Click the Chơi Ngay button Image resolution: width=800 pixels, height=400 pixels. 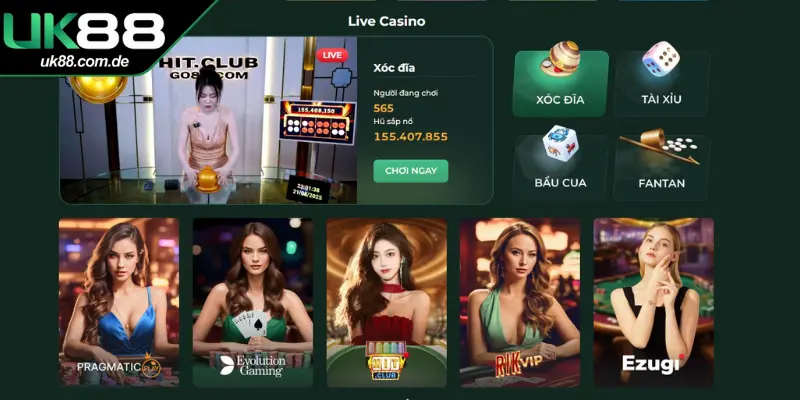tap(411, 171)
